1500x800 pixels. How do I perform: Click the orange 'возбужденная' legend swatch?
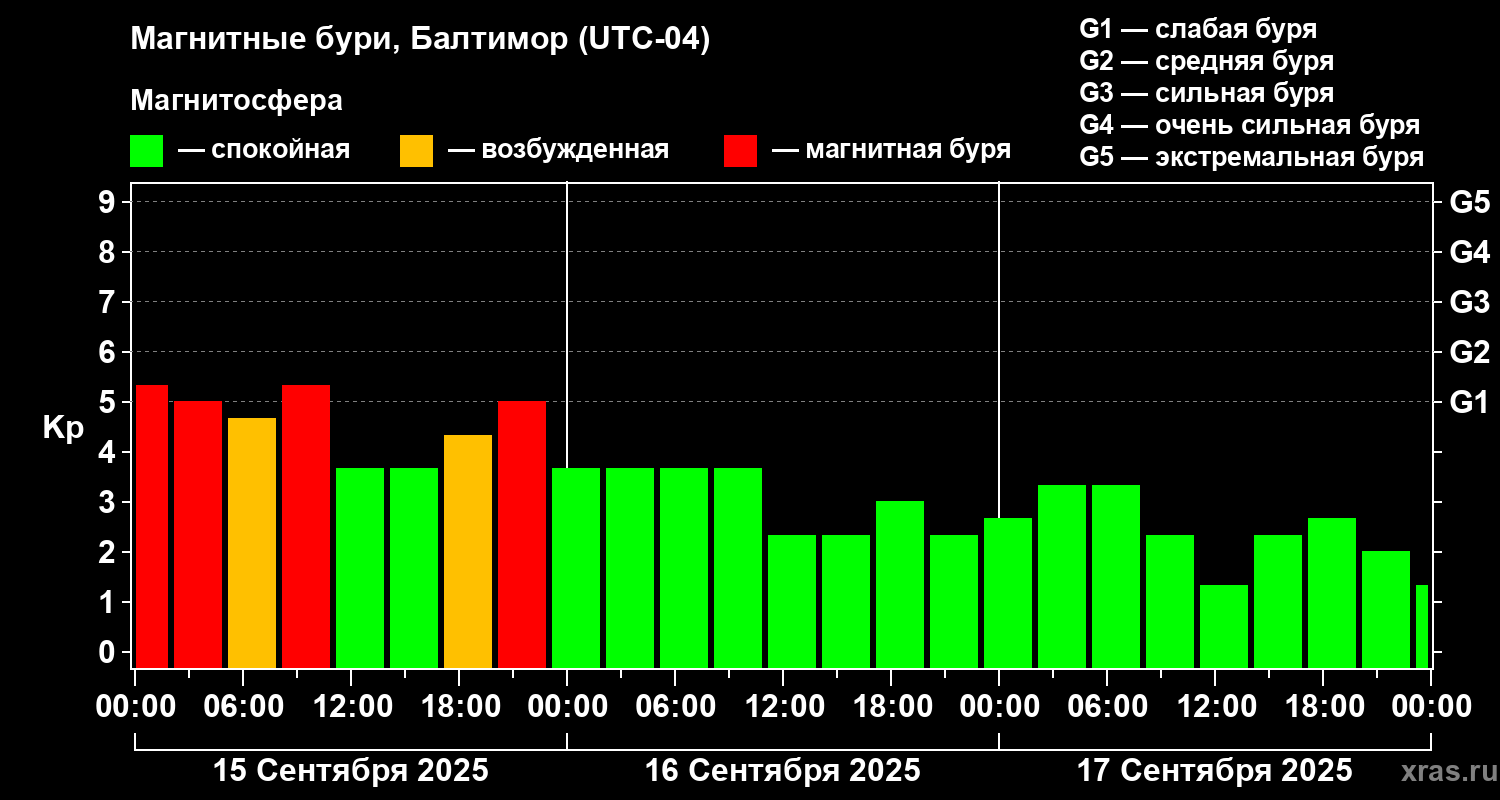pyautogui.click(x=416, y=151)
